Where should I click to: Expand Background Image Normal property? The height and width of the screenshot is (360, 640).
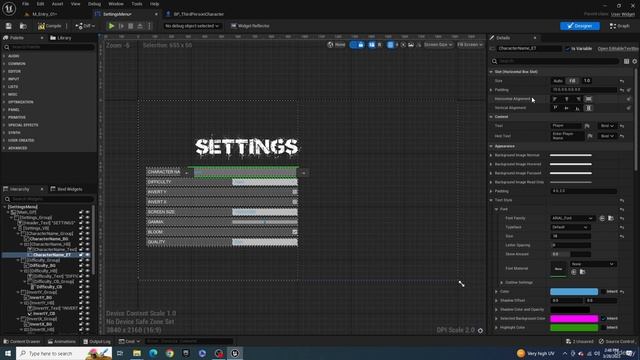pyautogui.click(x=491, y=155)
